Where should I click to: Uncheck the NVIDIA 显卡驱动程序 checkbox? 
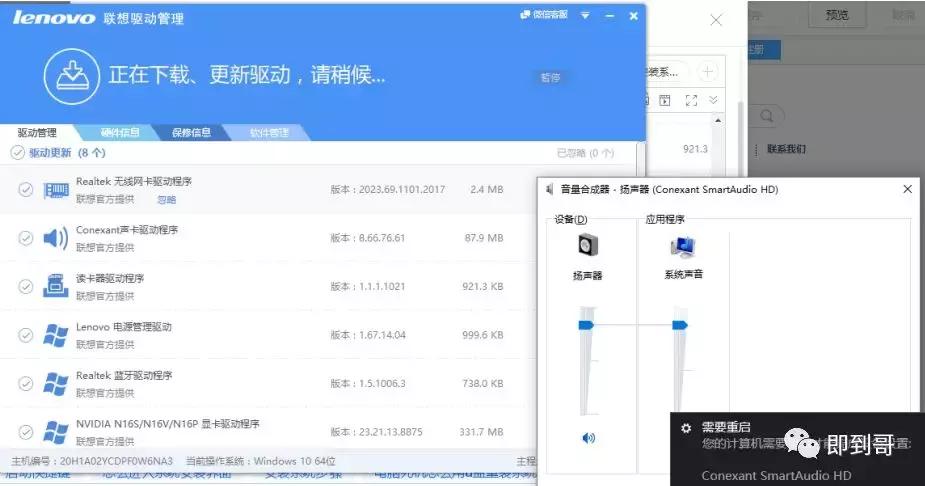click(x=25, y=432)
